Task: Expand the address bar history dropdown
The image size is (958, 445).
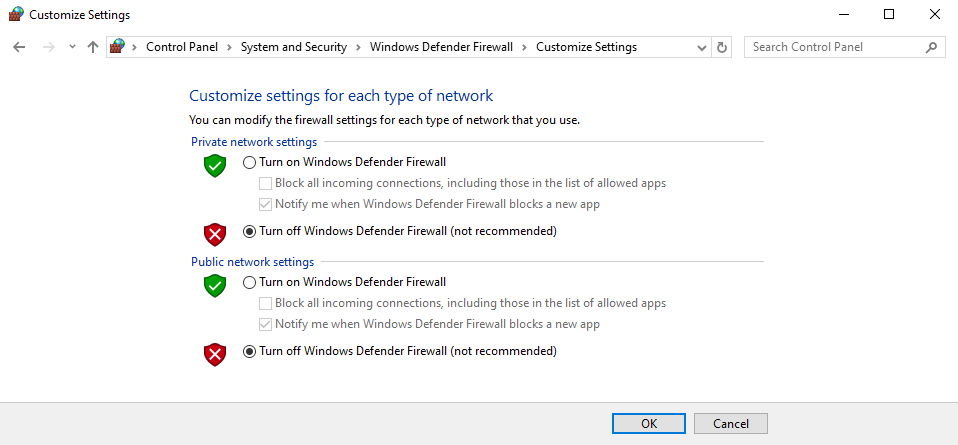Action: pyautogui.click(x=701, y=47)
